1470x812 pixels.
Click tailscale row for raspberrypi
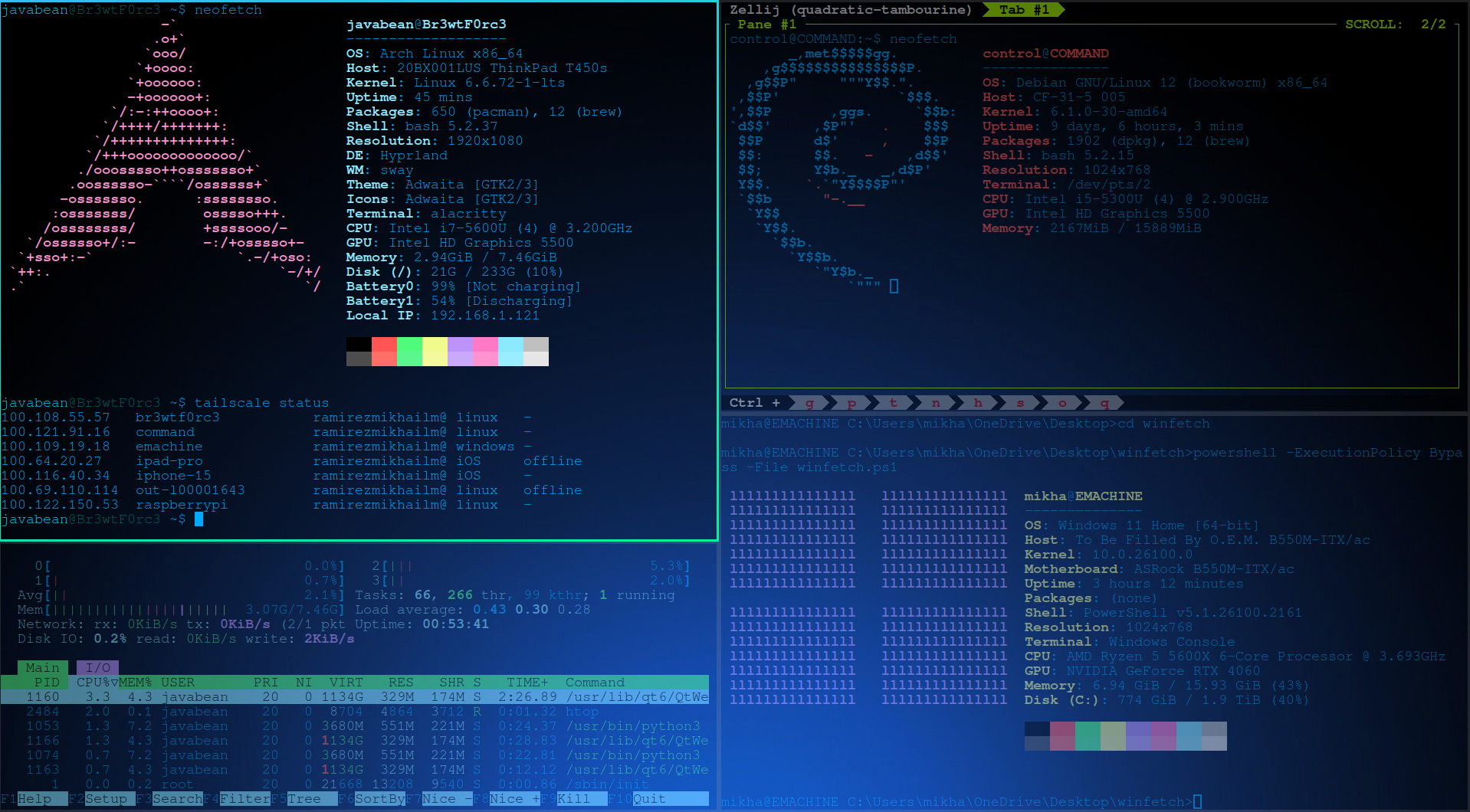pos(266,504)
